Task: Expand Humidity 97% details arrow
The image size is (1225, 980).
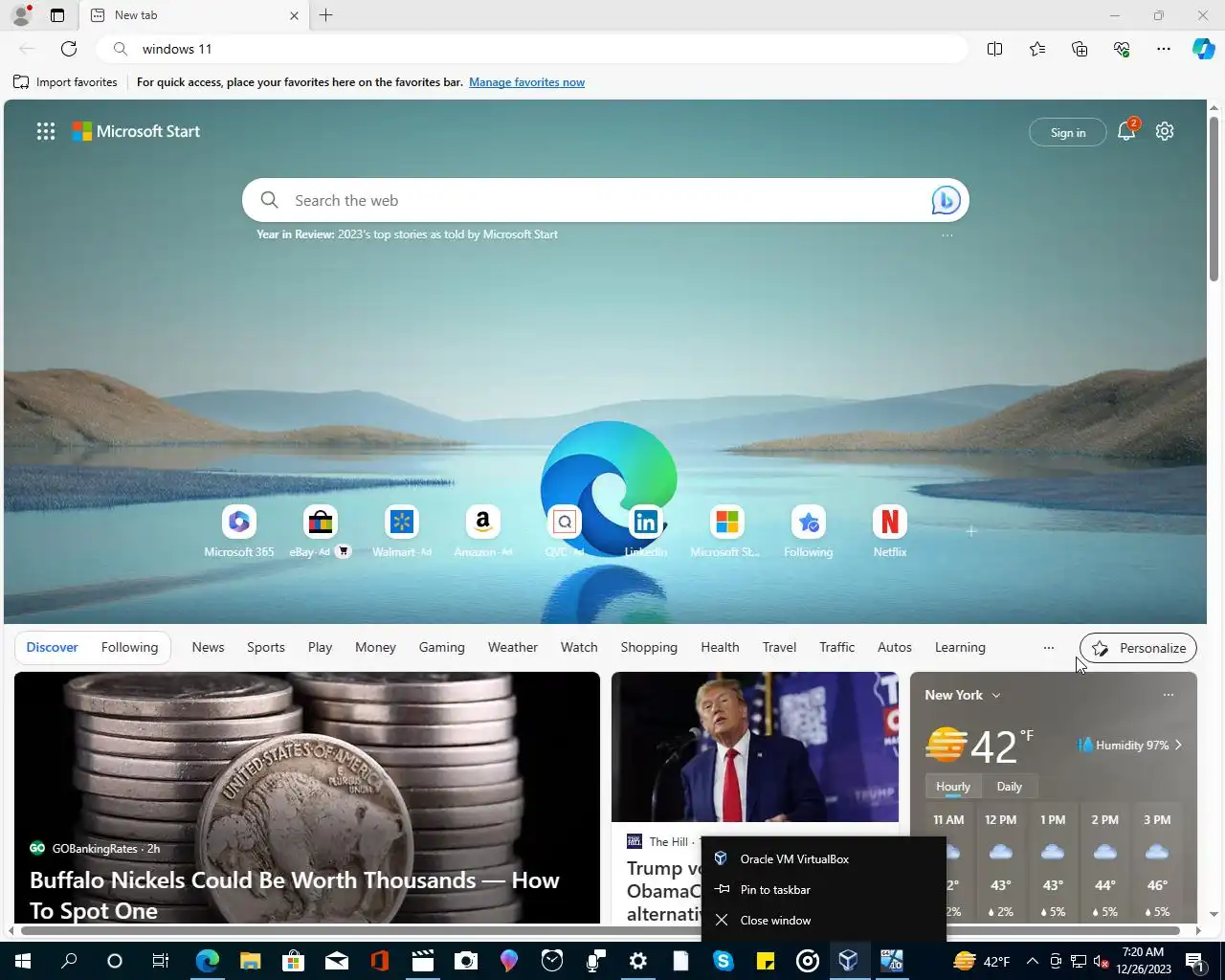Action: click(x=1178, y=745)
